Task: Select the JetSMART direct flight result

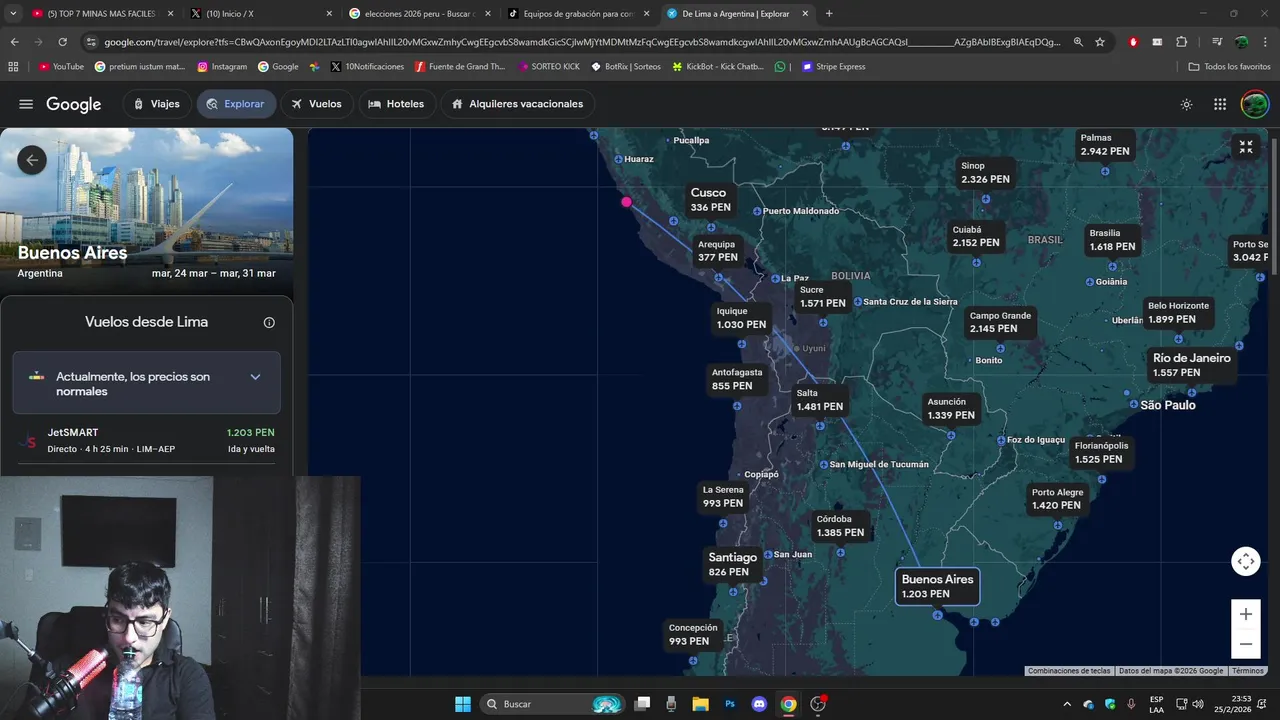Action: coord(147,440)
